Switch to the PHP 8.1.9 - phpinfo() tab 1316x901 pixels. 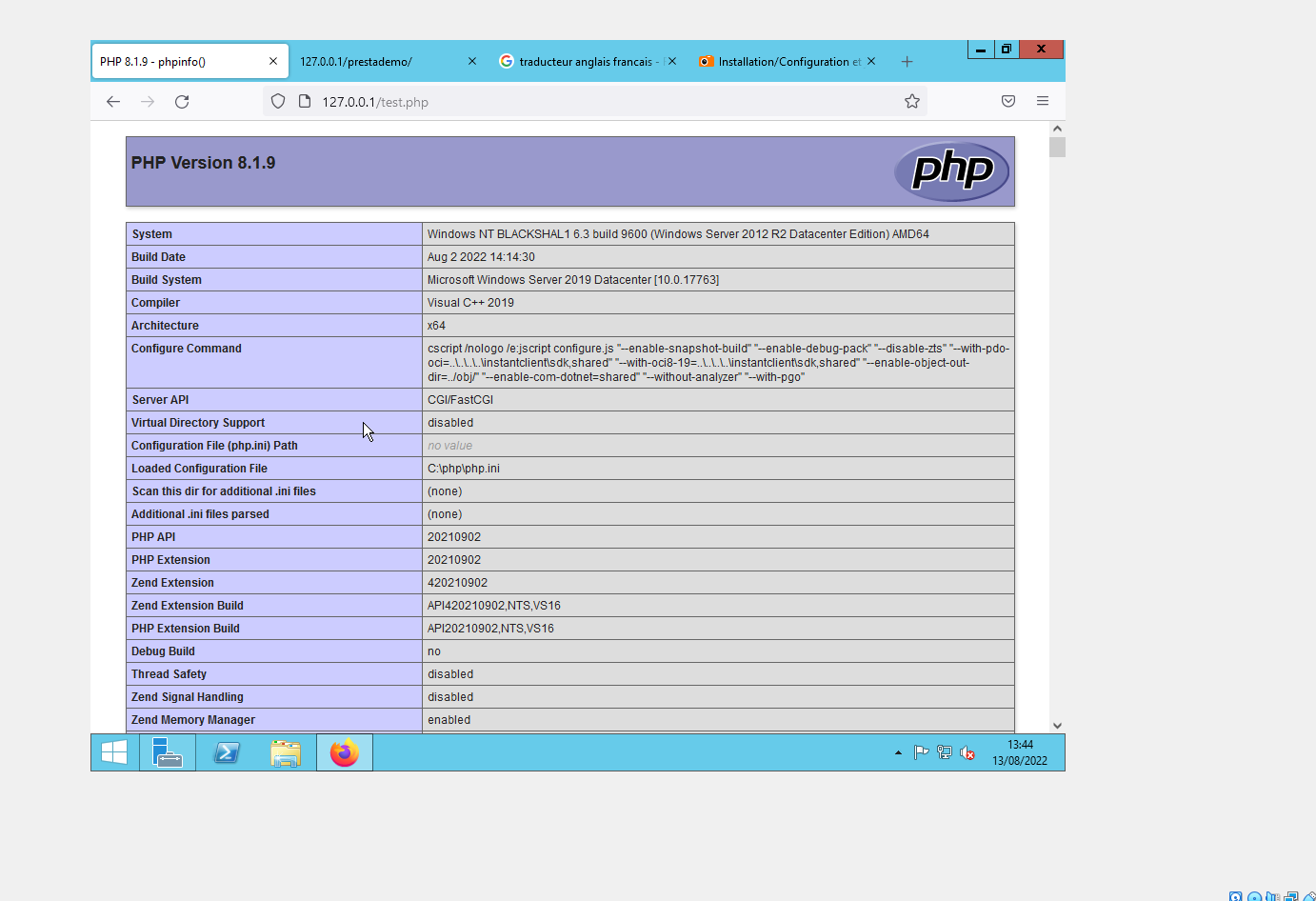click(190, 61)
